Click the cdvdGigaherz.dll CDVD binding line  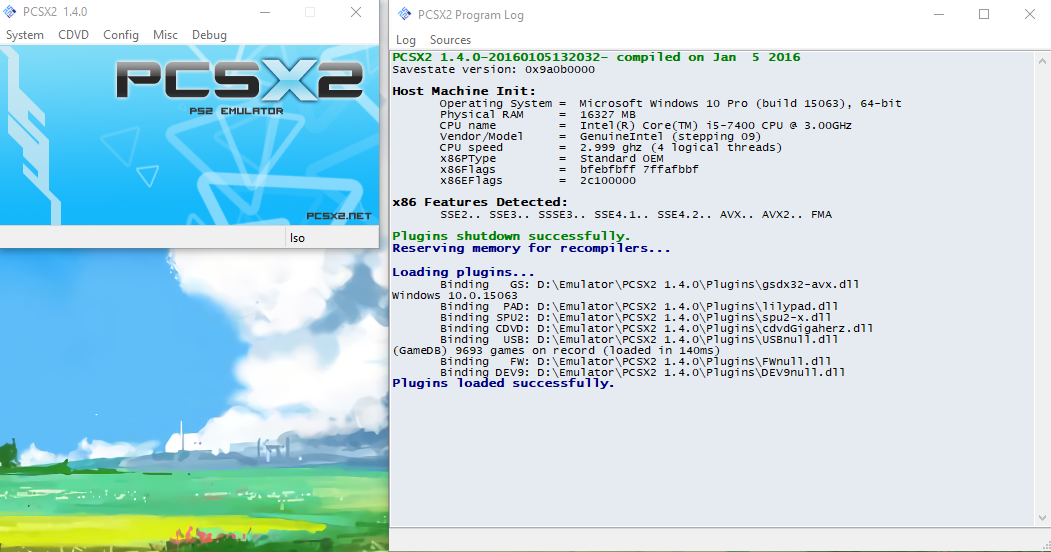point(656,329)
